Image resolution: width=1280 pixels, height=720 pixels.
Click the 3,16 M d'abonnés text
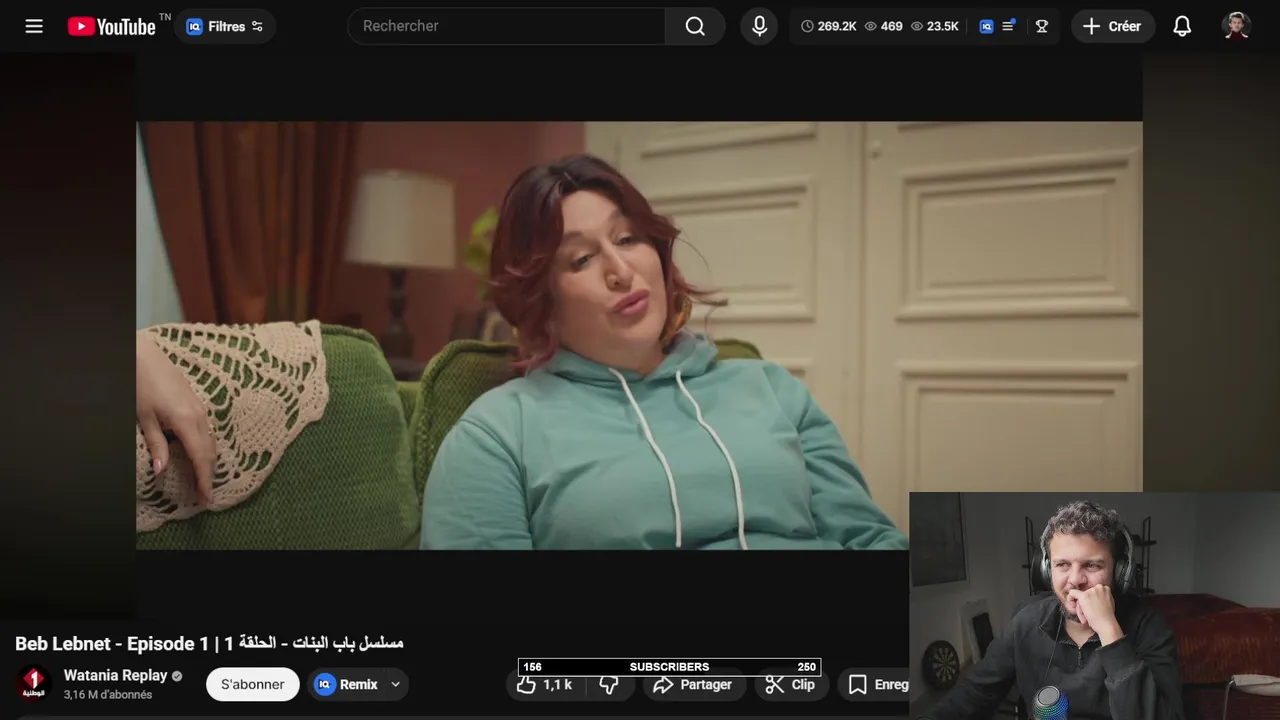pyautogui.click(x=108, y=695)
